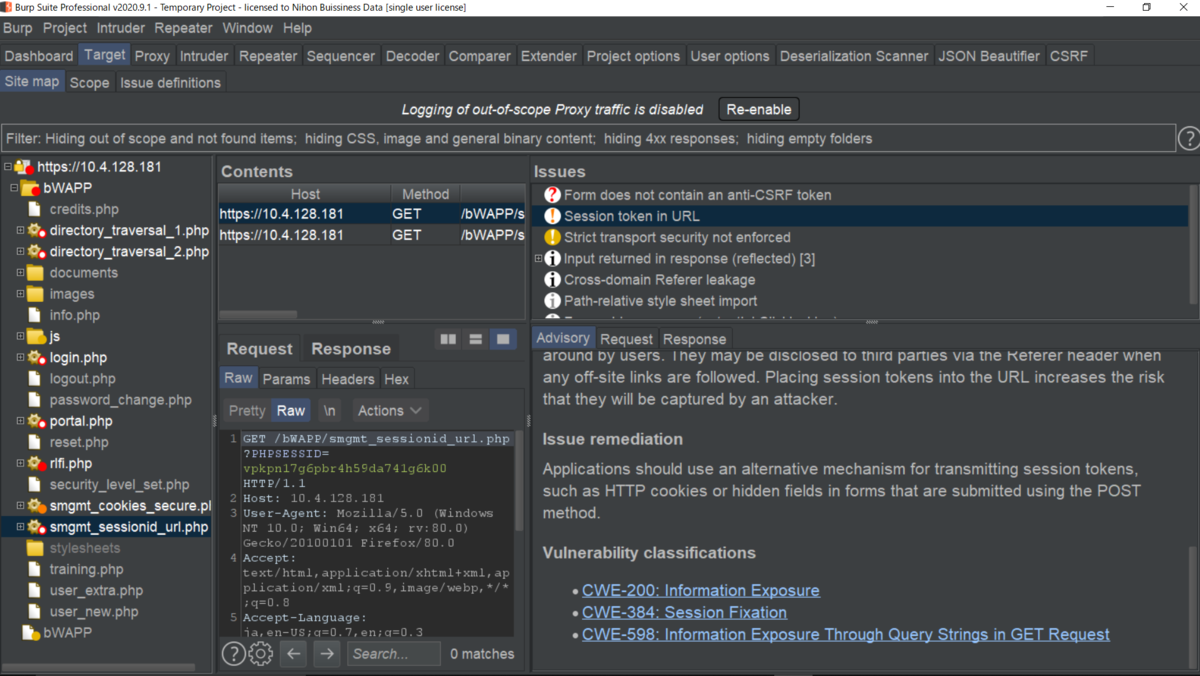Open issue Request tab beside Advisory

tap(626, 339)
